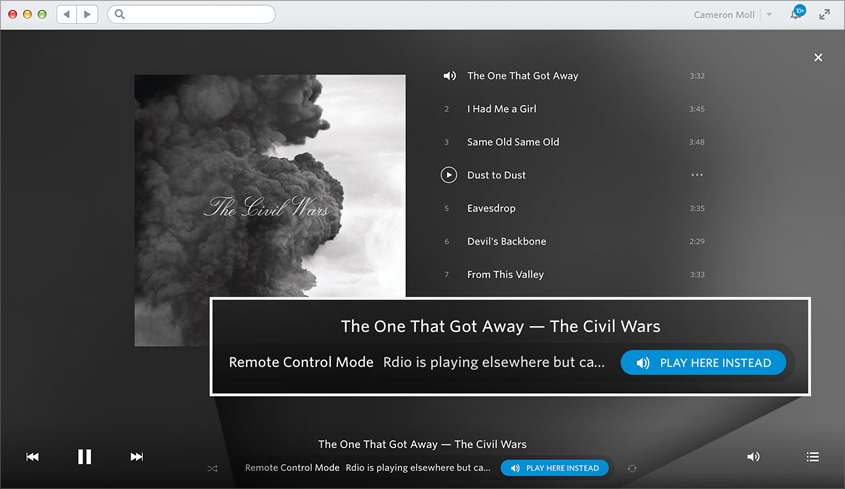Click the 3:32 duration of first track
This screenshot has height=489, width=845.
[x=697, y=76]
